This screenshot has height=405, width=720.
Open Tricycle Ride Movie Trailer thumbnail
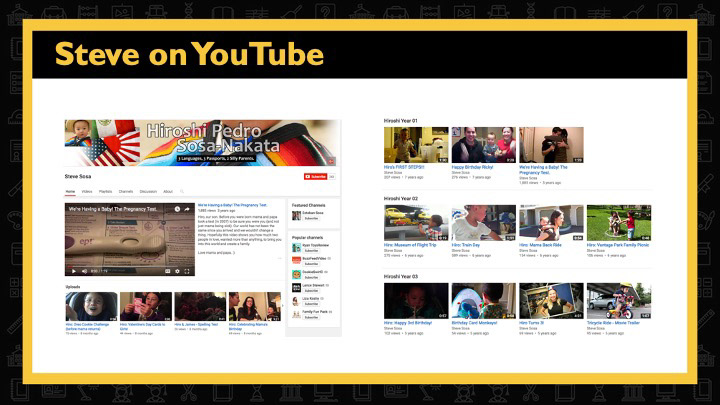(619, 301)
